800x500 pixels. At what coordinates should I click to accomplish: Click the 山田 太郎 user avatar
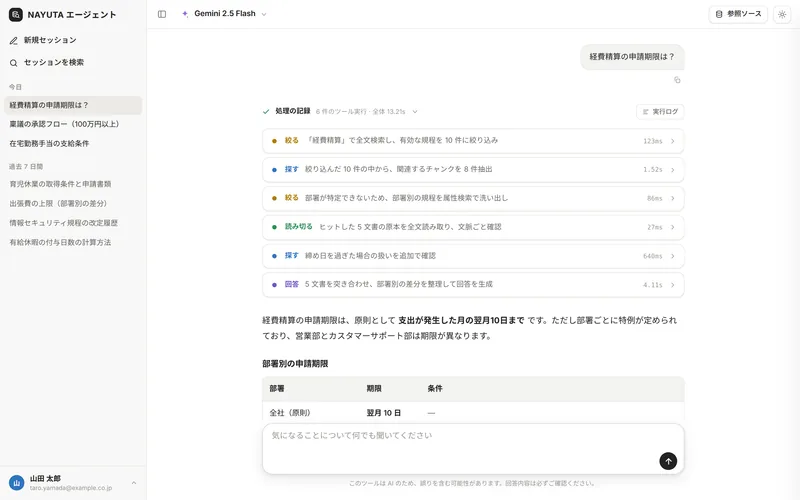point(17,483)
